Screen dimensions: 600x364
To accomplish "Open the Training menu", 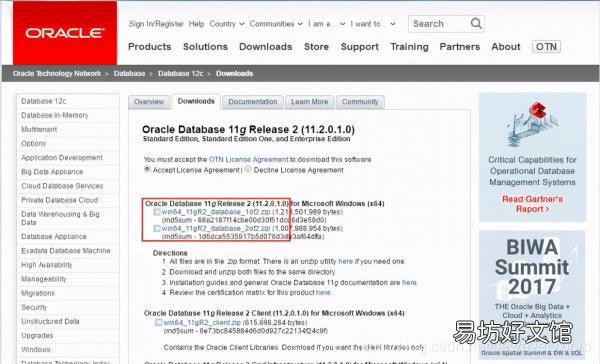I will tap(409, 47).
